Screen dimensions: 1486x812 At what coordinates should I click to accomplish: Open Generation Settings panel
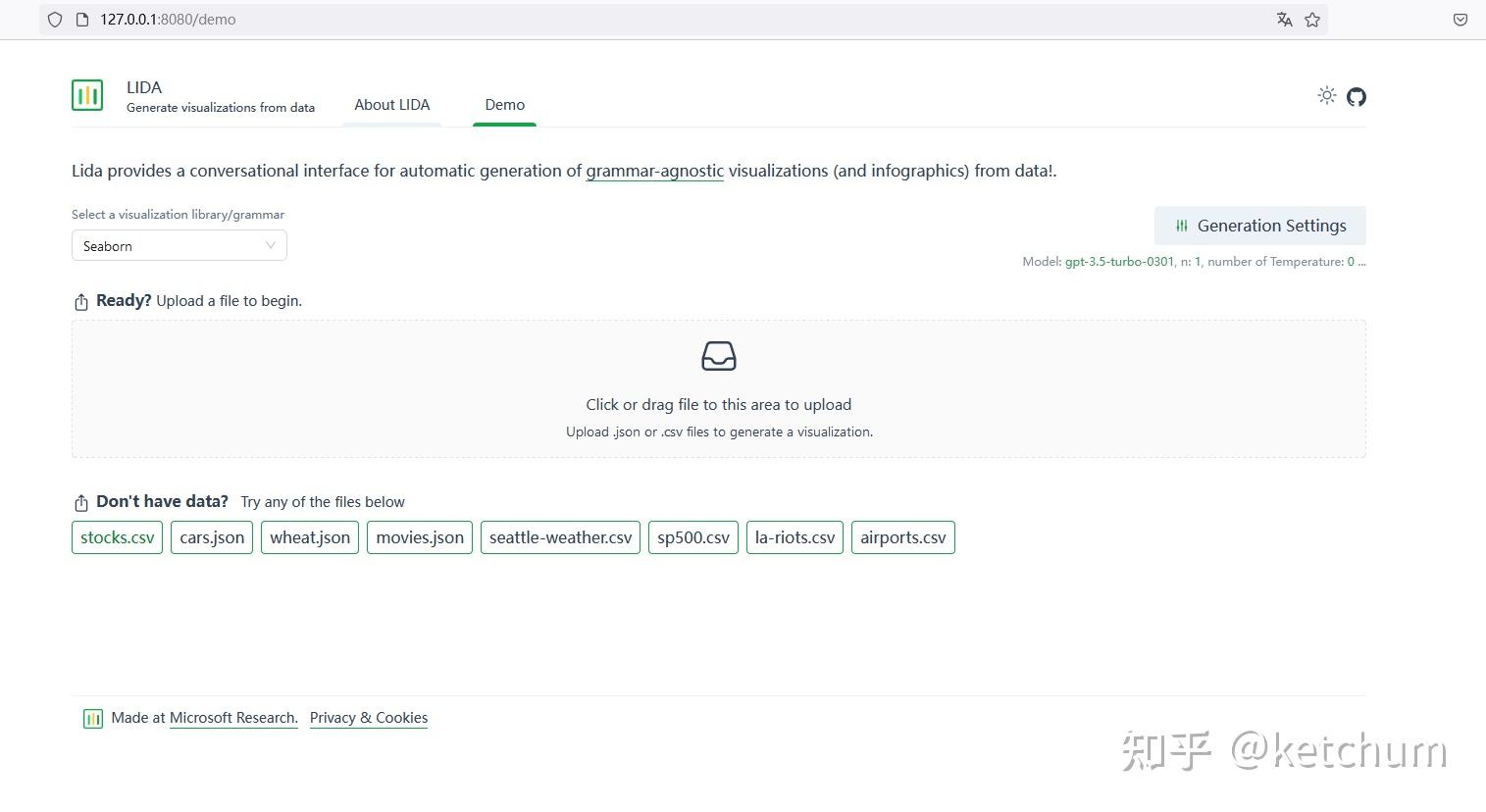pyautogui.click(x=1260, y=226)
